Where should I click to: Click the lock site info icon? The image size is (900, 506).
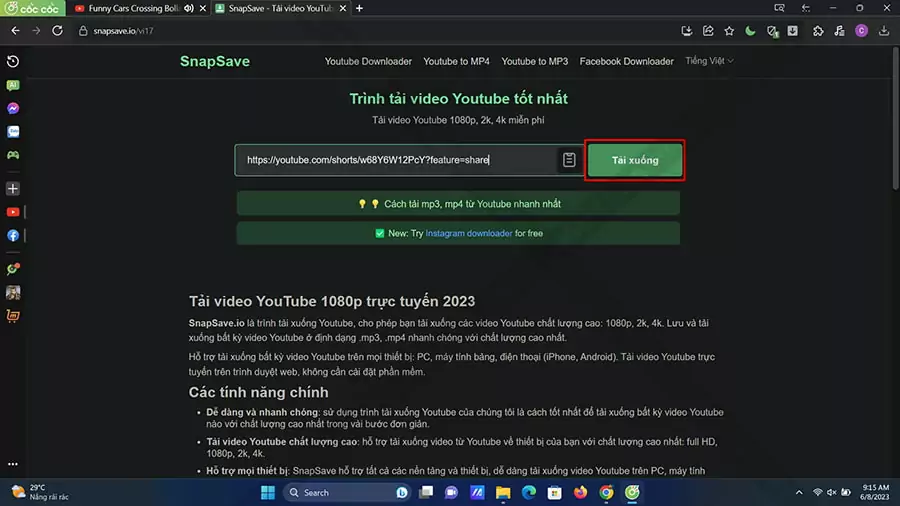point(83,31)
